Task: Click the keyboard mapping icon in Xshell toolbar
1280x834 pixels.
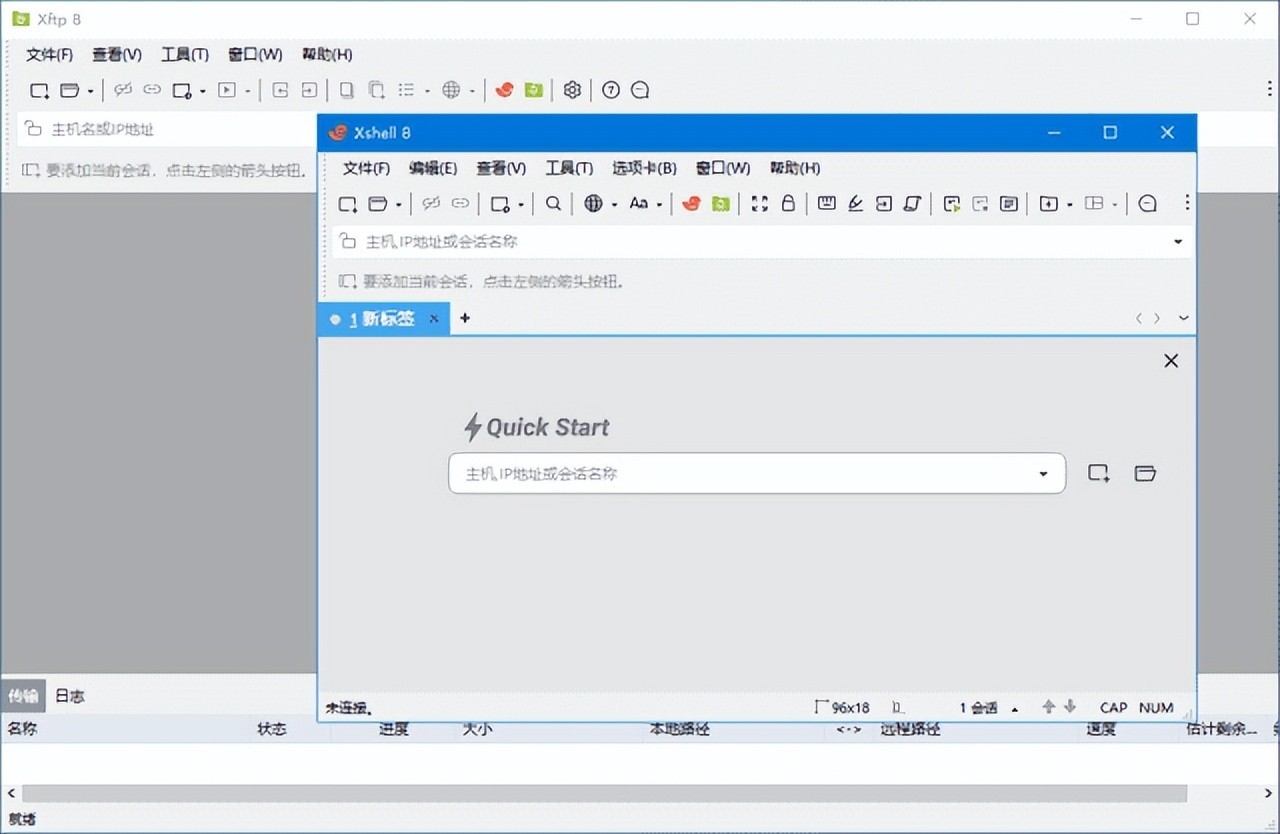Action: click(827, 204)
